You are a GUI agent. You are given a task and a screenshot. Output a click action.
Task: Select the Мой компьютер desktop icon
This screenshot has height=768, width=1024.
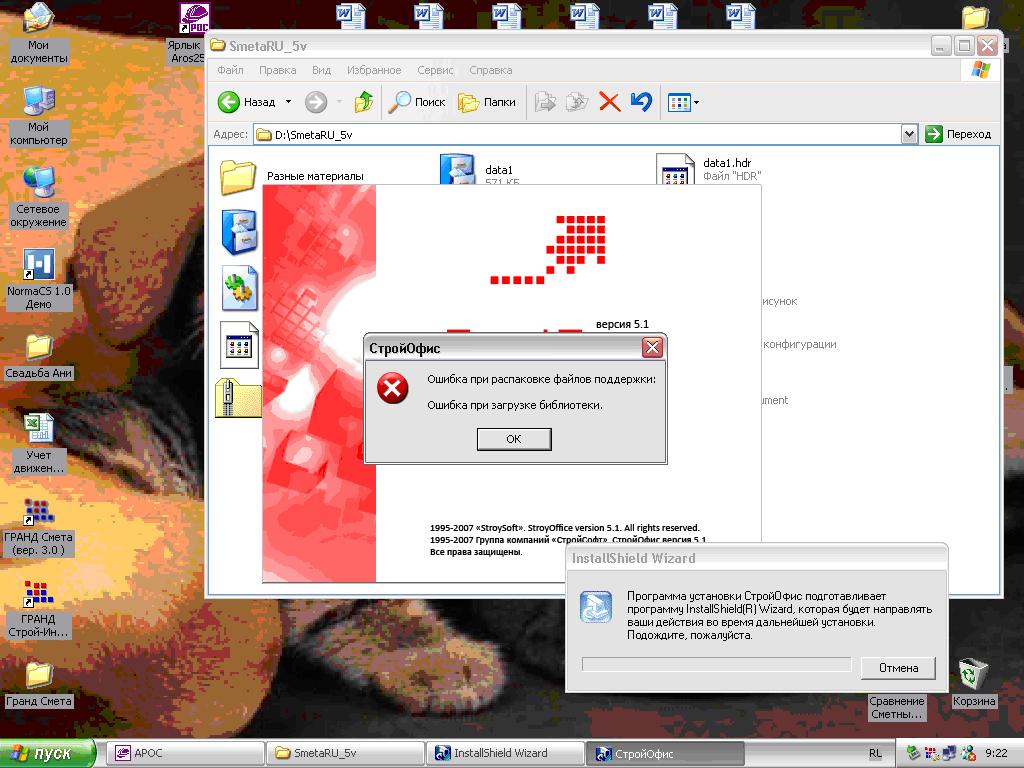pos(39,116)
